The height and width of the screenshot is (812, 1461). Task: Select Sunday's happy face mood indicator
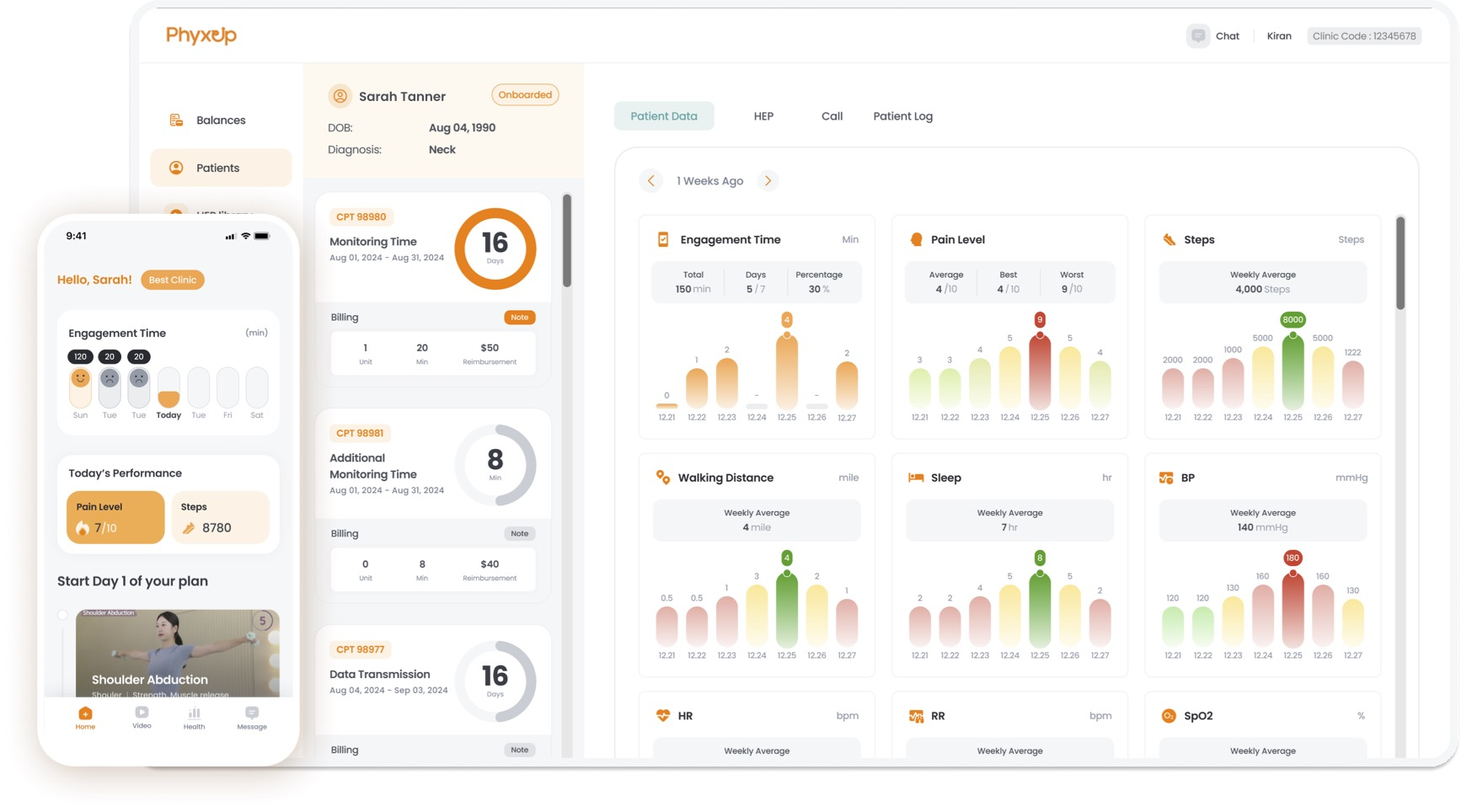tap(80, 378)
